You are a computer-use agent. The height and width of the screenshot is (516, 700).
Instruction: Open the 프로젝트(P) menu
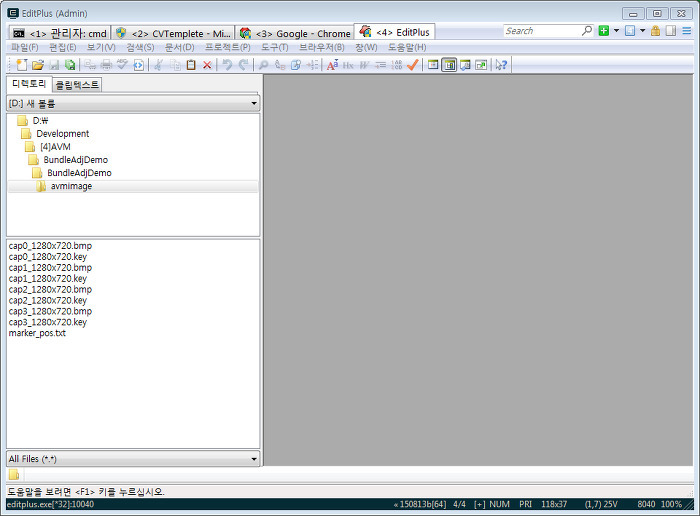point(227,47)
